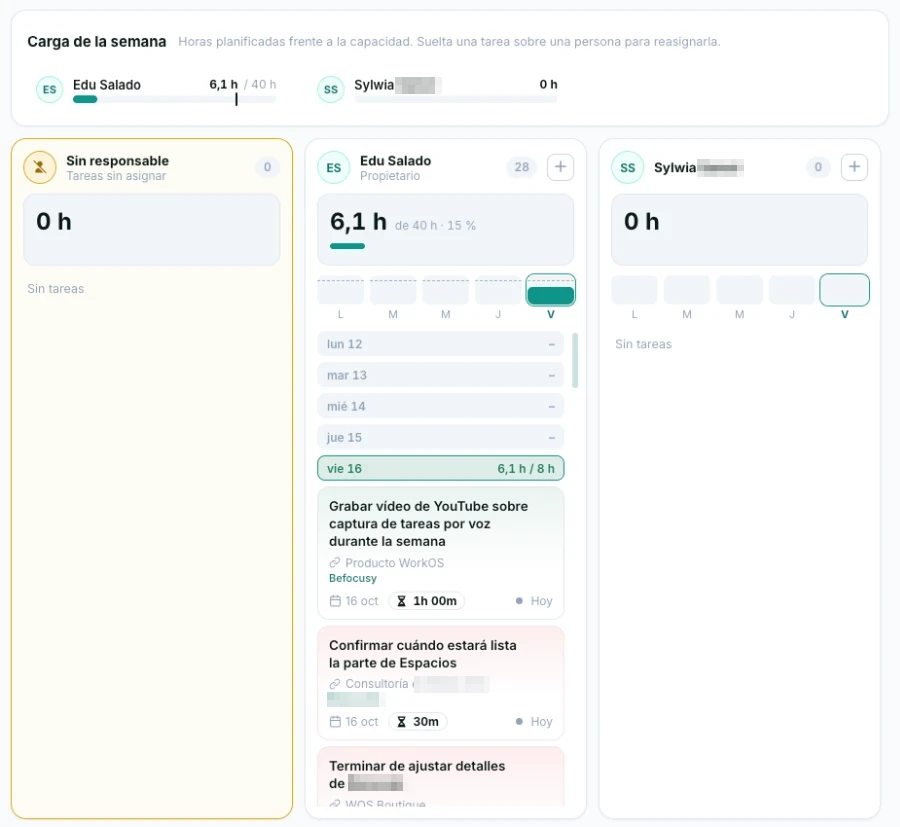Click the unassigned person icon in Sin responsable
The width and height of the screenshot is (900, 827).
coord(40,167)
